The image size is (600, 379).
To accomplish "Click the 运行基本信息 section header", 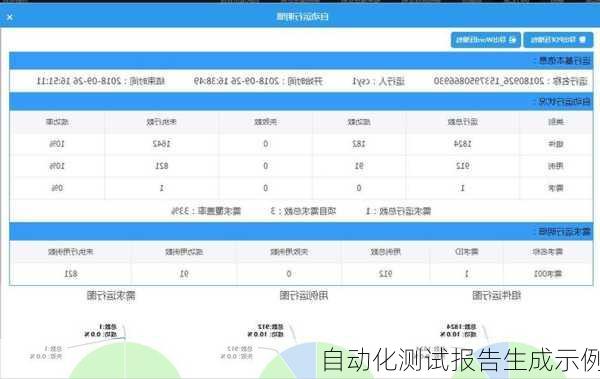I will 301,60.
